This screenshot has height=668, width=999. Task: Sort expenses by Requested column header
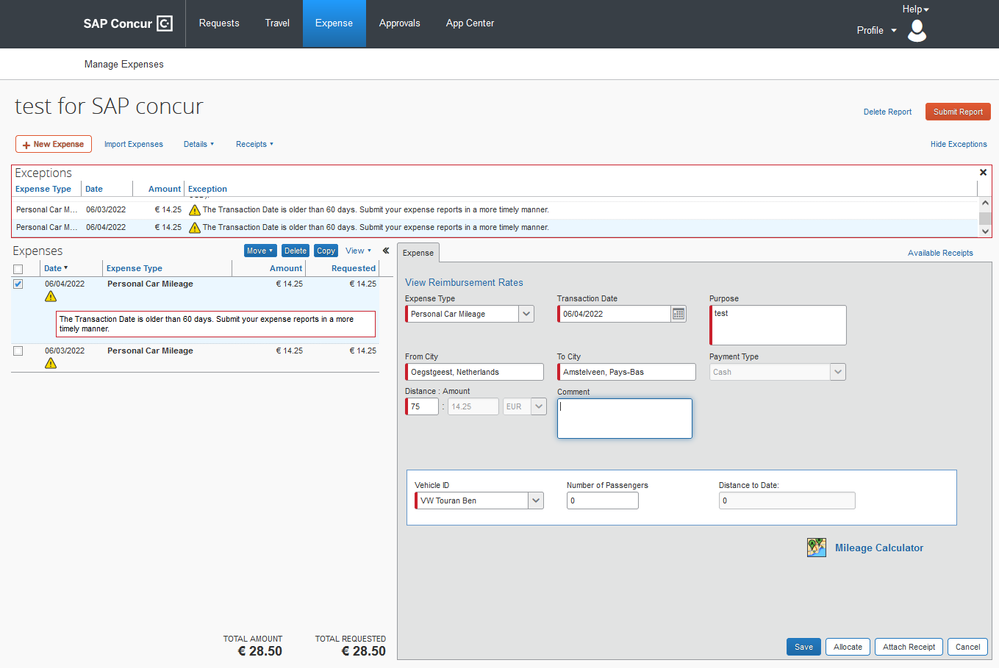[x=353, y=268]
